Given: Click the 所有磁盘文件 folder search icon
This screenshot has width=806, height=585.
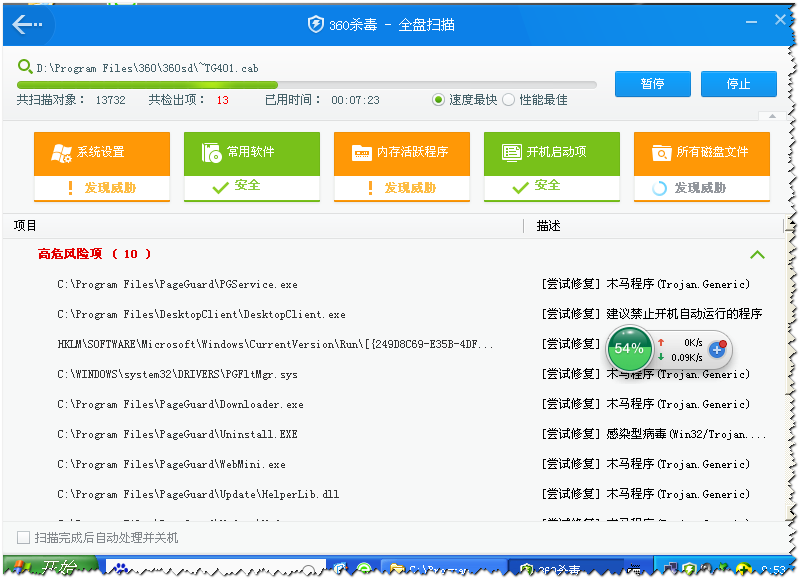Looking at the screenshot, I should (661, 153).
